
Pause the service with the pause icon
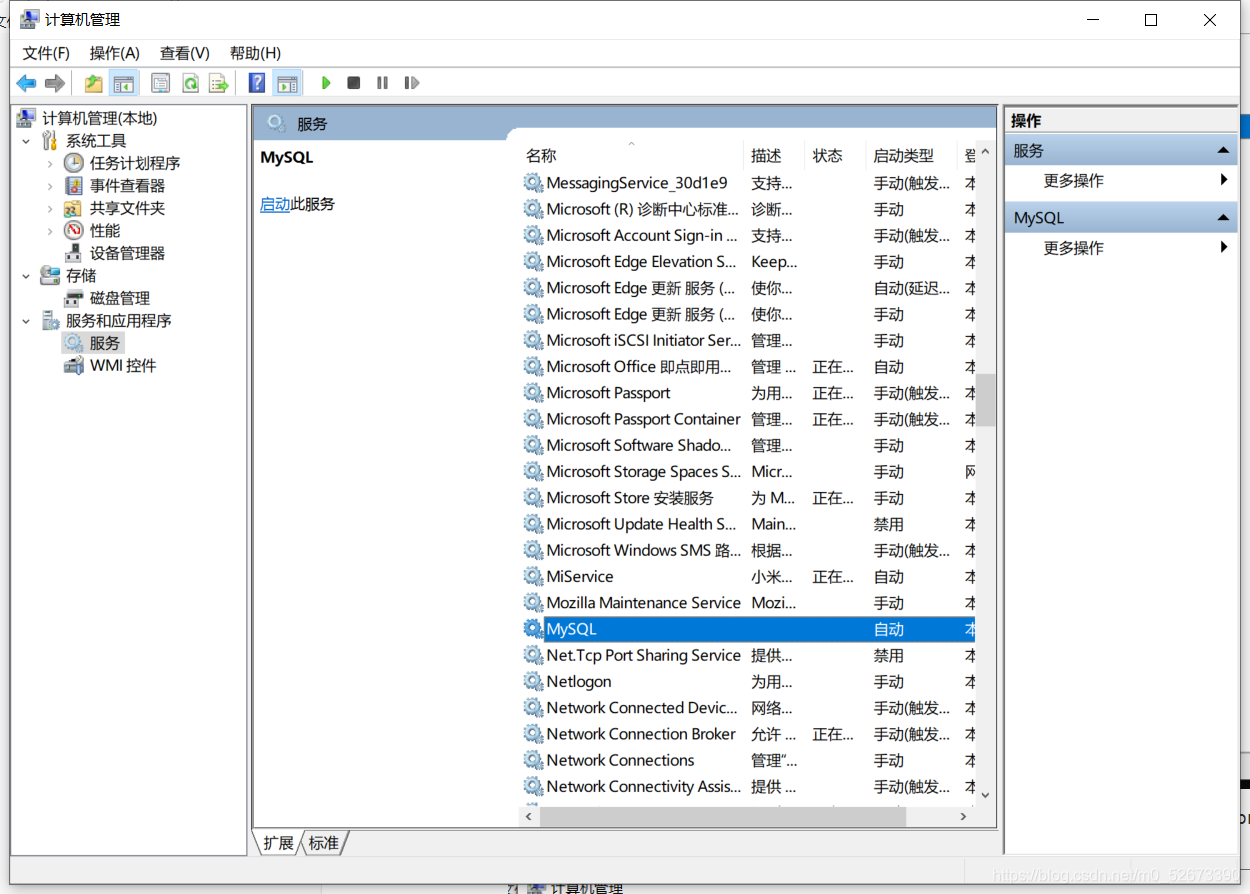click(x=382, y=83)
